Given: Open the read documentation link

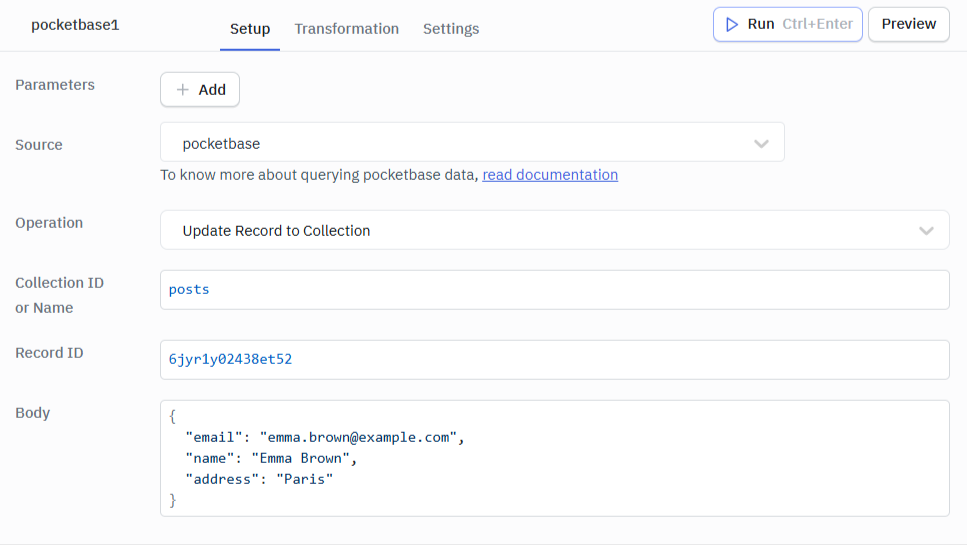Looking at the screenshot, I should pyautogui.click(x=550, y=175).
